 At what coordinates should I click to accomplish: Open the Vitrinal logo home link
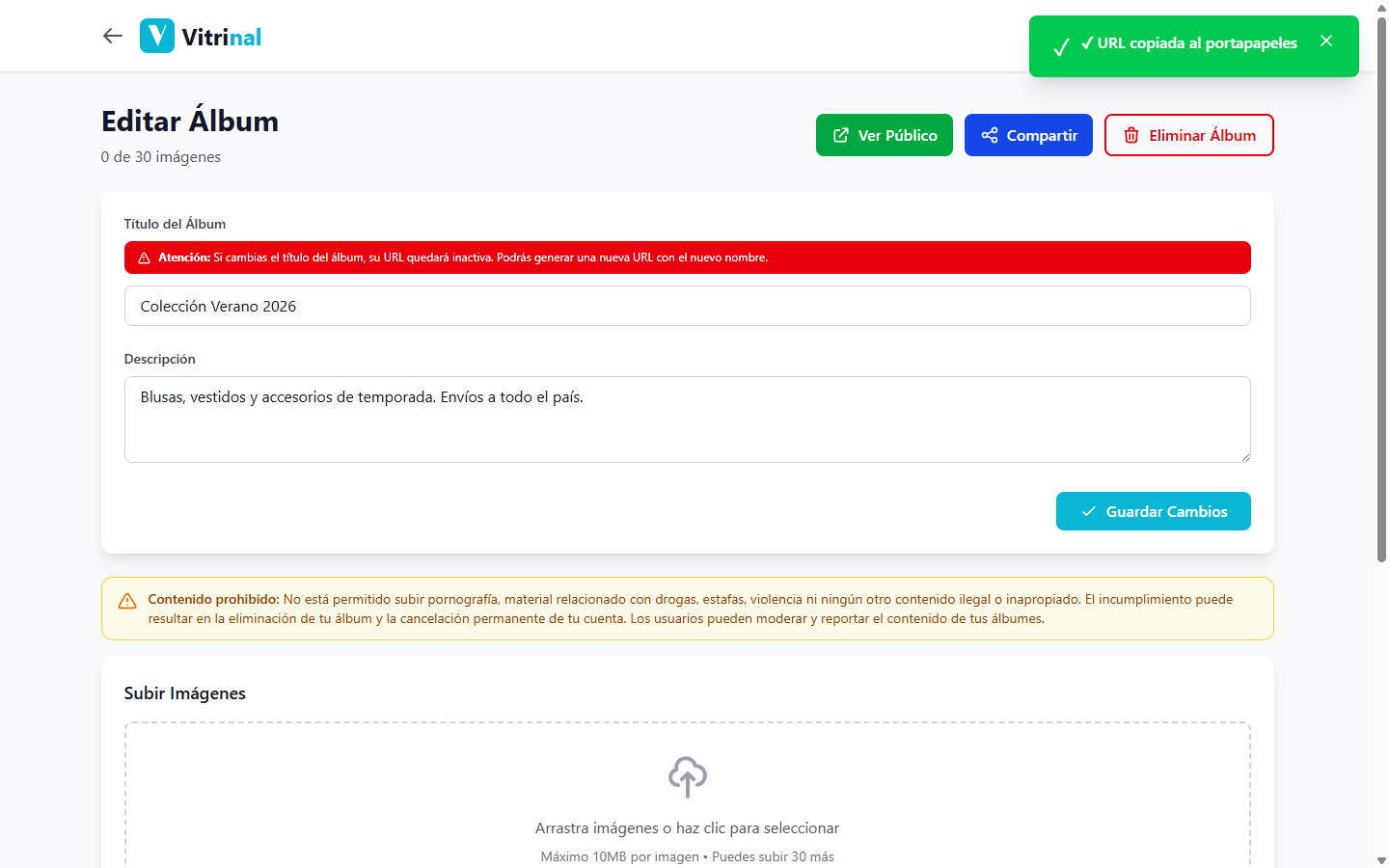click(x=201, y=37)
